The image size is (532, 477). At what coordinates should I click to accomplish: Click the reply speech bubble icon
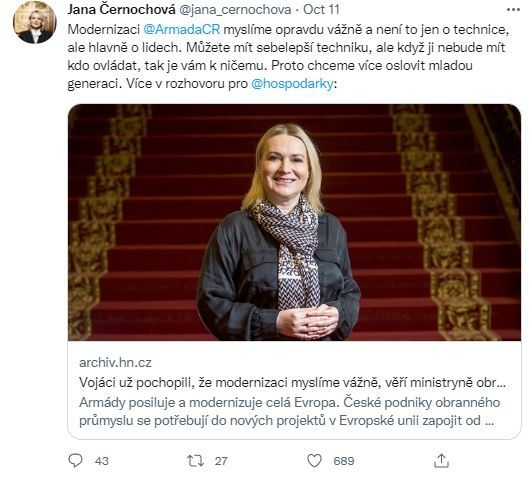[75, 461]
